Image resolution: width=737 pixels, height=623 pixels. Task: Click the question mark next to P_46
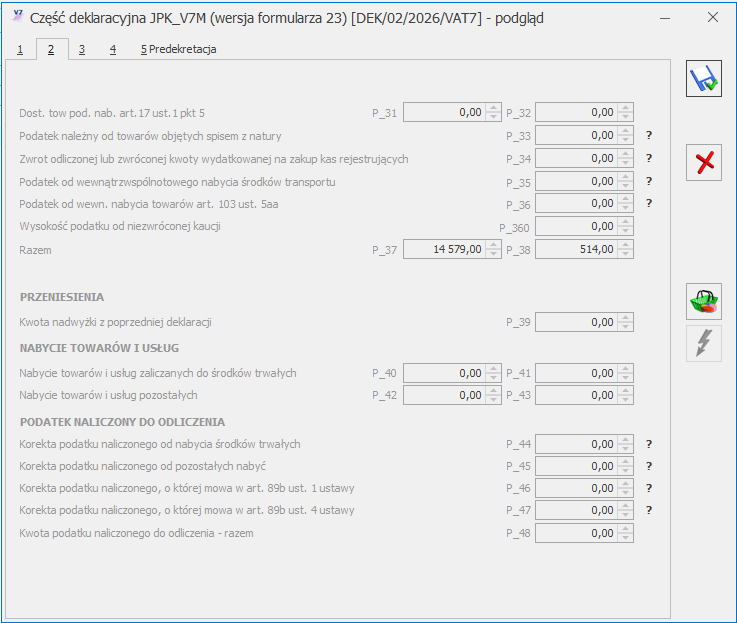click(x=649, y=488)
